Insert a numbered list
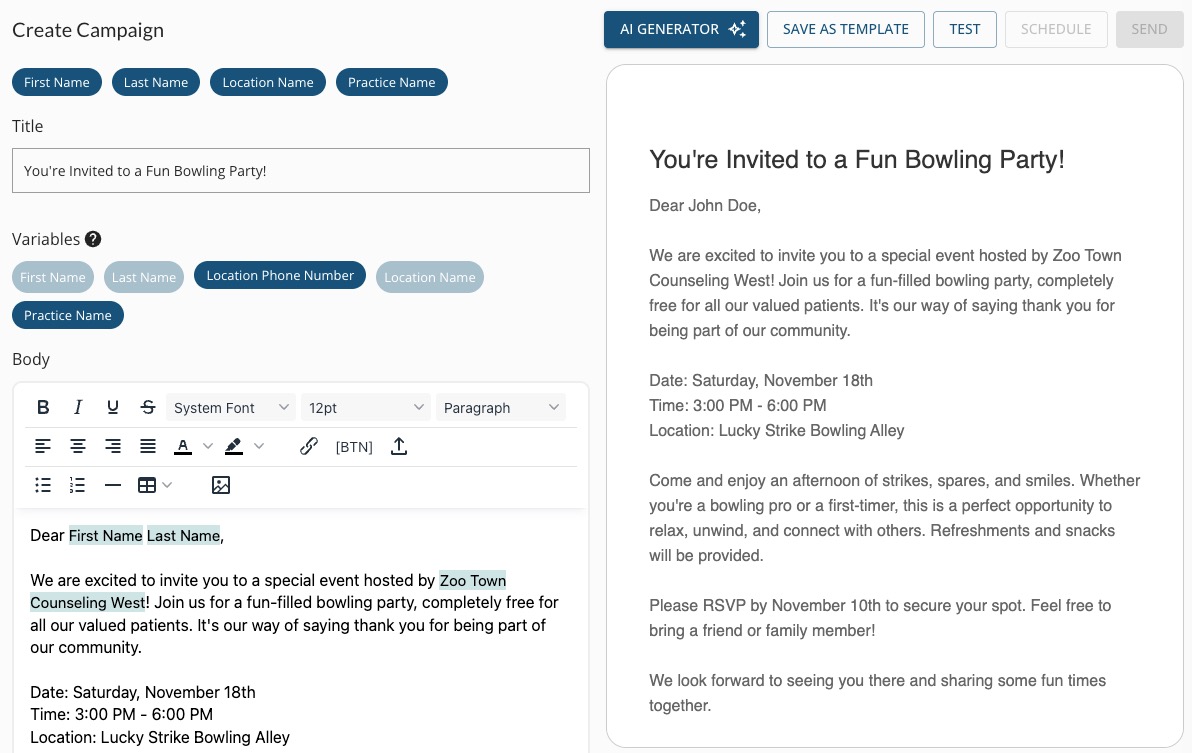The height and width of the screenshot is (753, 1192). pos(78,485)
